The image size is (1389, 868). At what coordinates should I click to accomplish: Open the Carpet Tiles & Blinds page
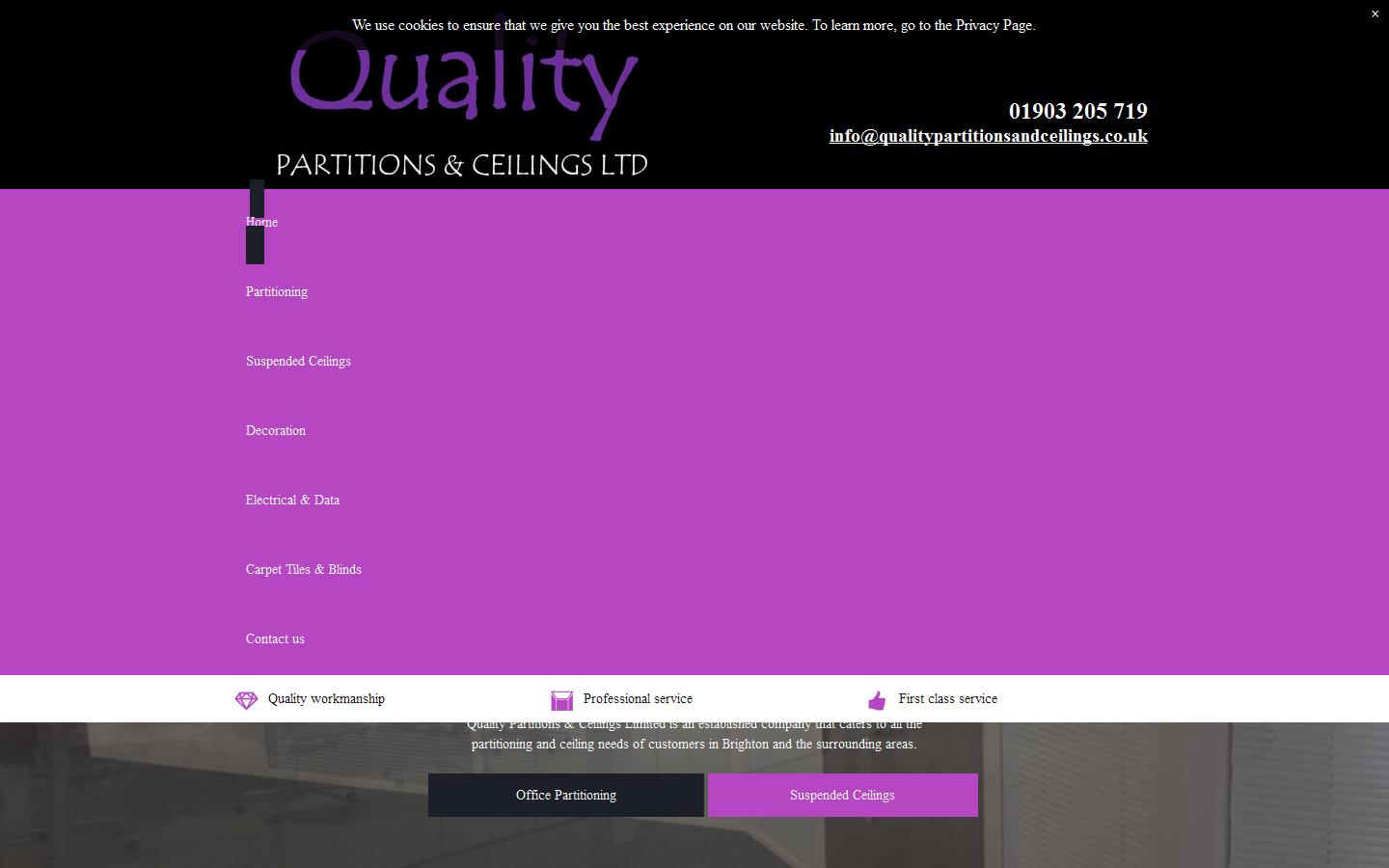tap(303, 569)
